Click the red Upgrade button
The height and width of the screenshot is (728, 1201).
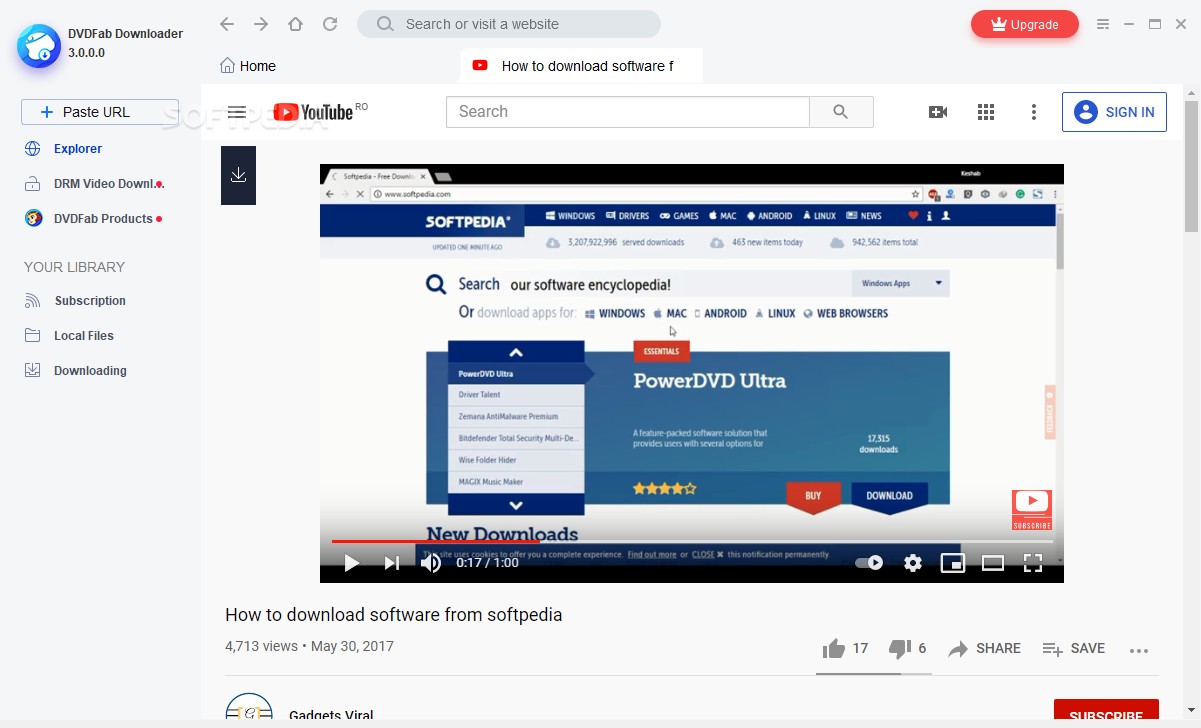(1025, 24)
